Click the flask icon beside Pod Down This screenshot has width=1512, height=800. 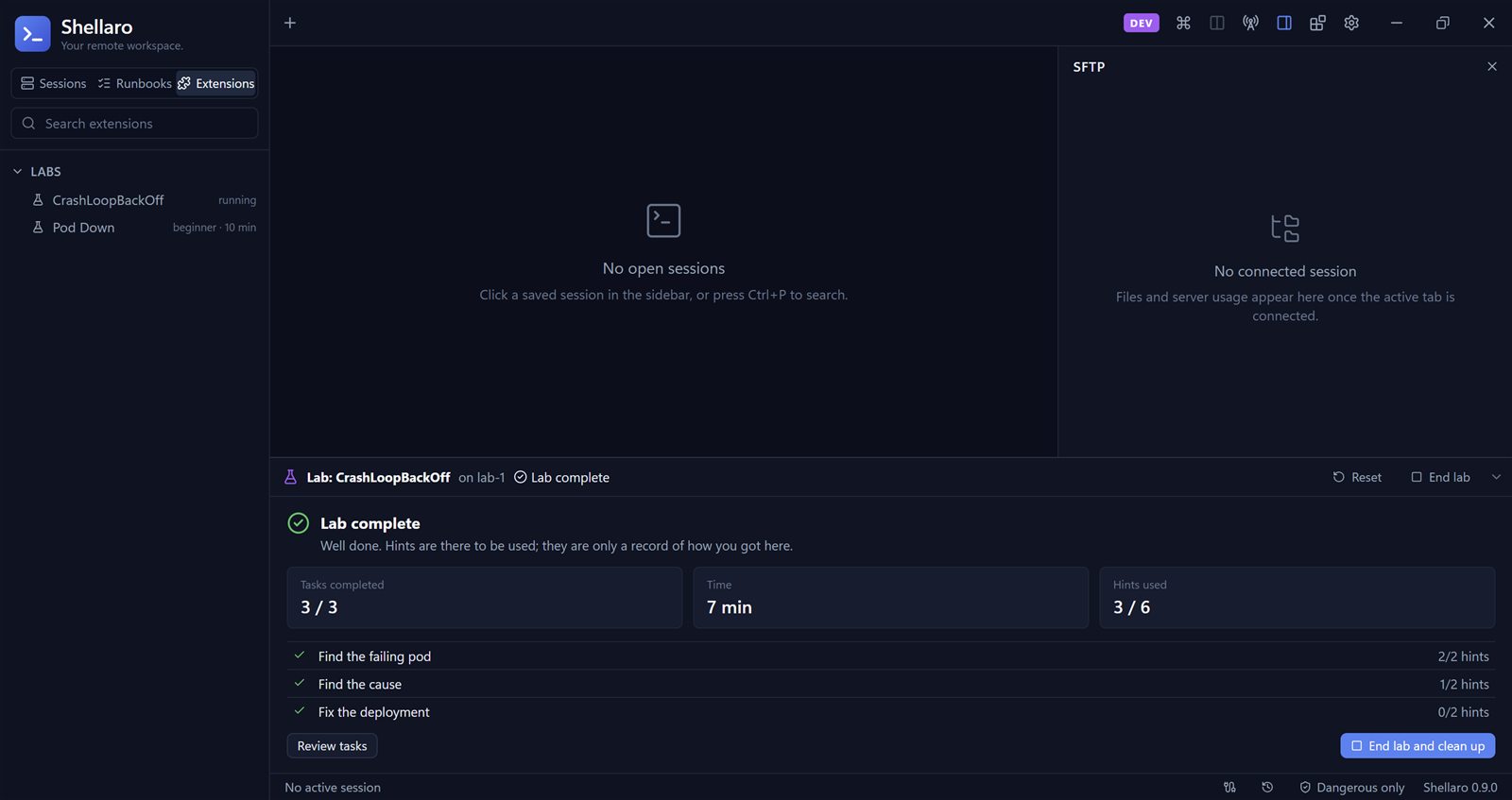(38, 228)
